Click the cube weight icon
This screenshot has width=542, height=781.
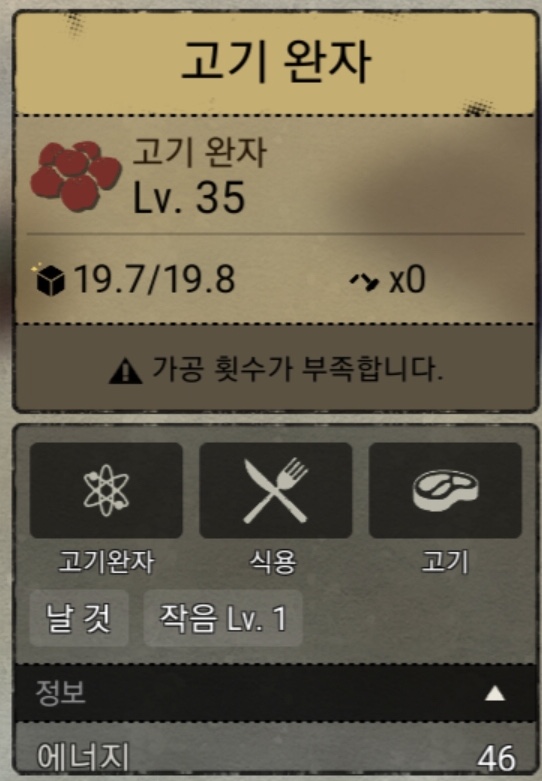(49, 280)
